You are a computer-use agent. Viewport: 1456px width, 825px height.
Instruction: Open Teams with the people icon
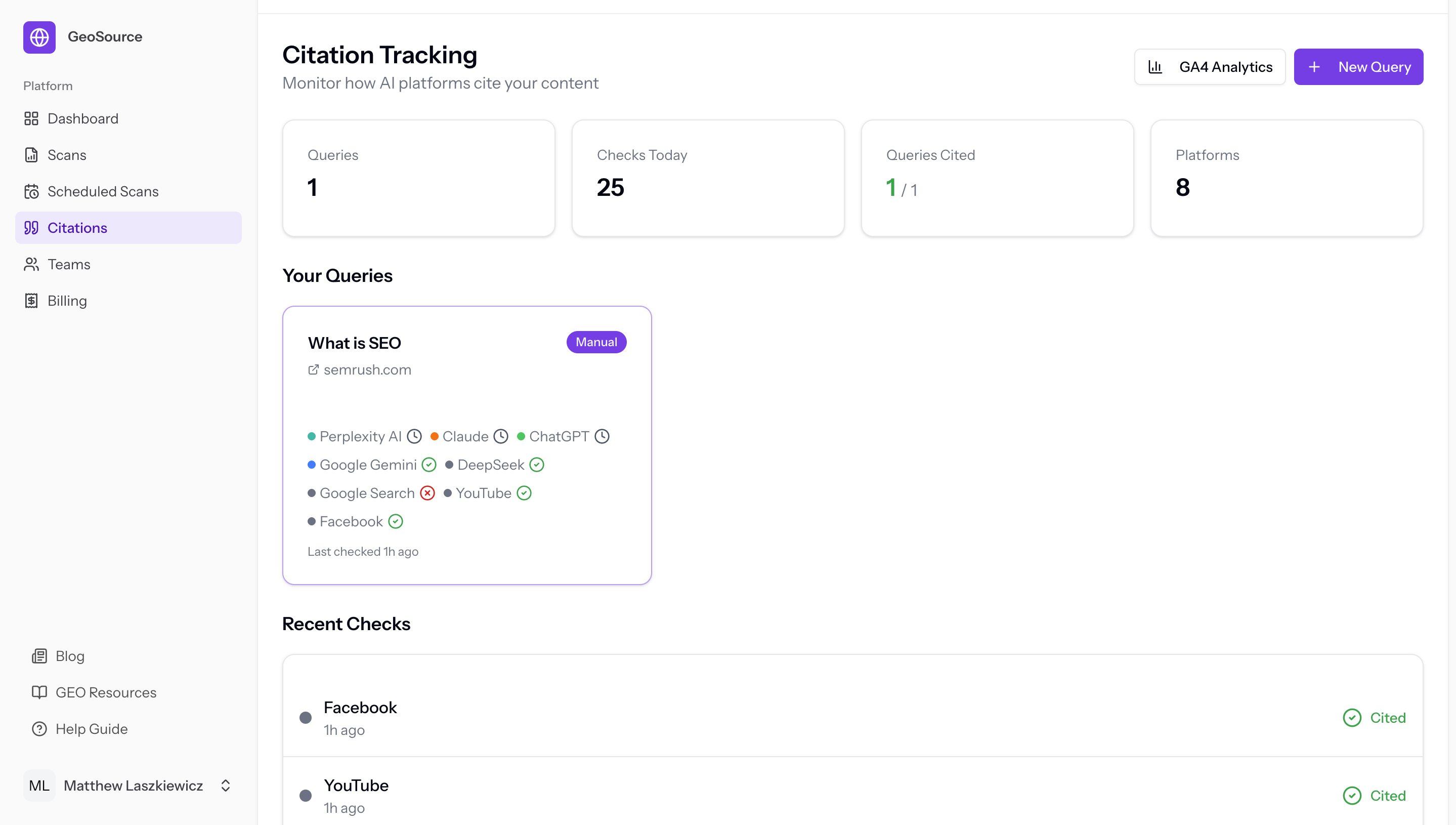32,264
